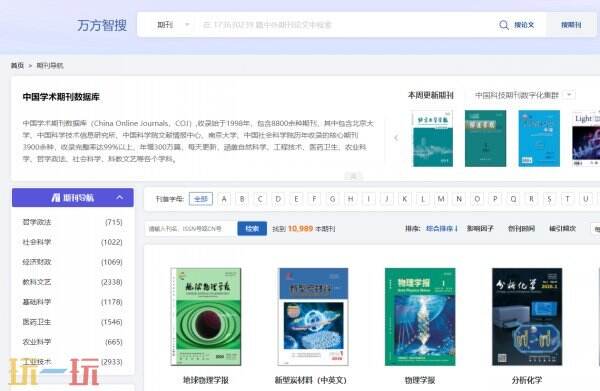Sort by 创刊时间
The width and height of the screenshot is (600, 391).
[x=521, y=228]
